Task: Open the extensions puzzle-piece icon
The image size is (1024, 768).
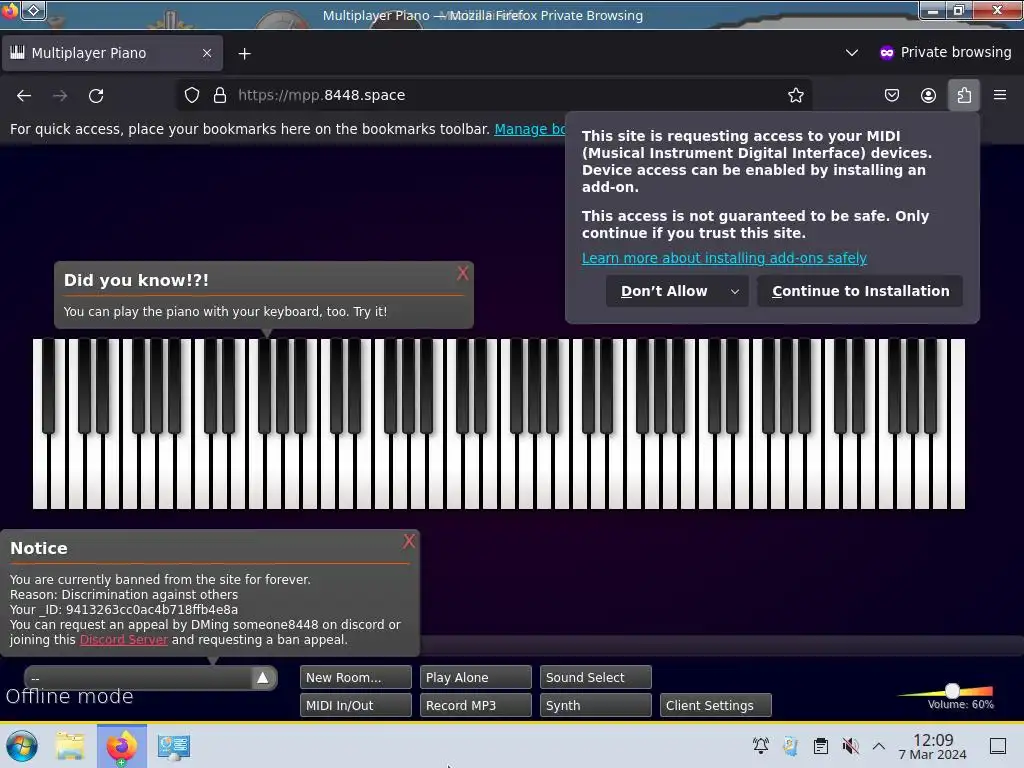Action: [964, 95]
